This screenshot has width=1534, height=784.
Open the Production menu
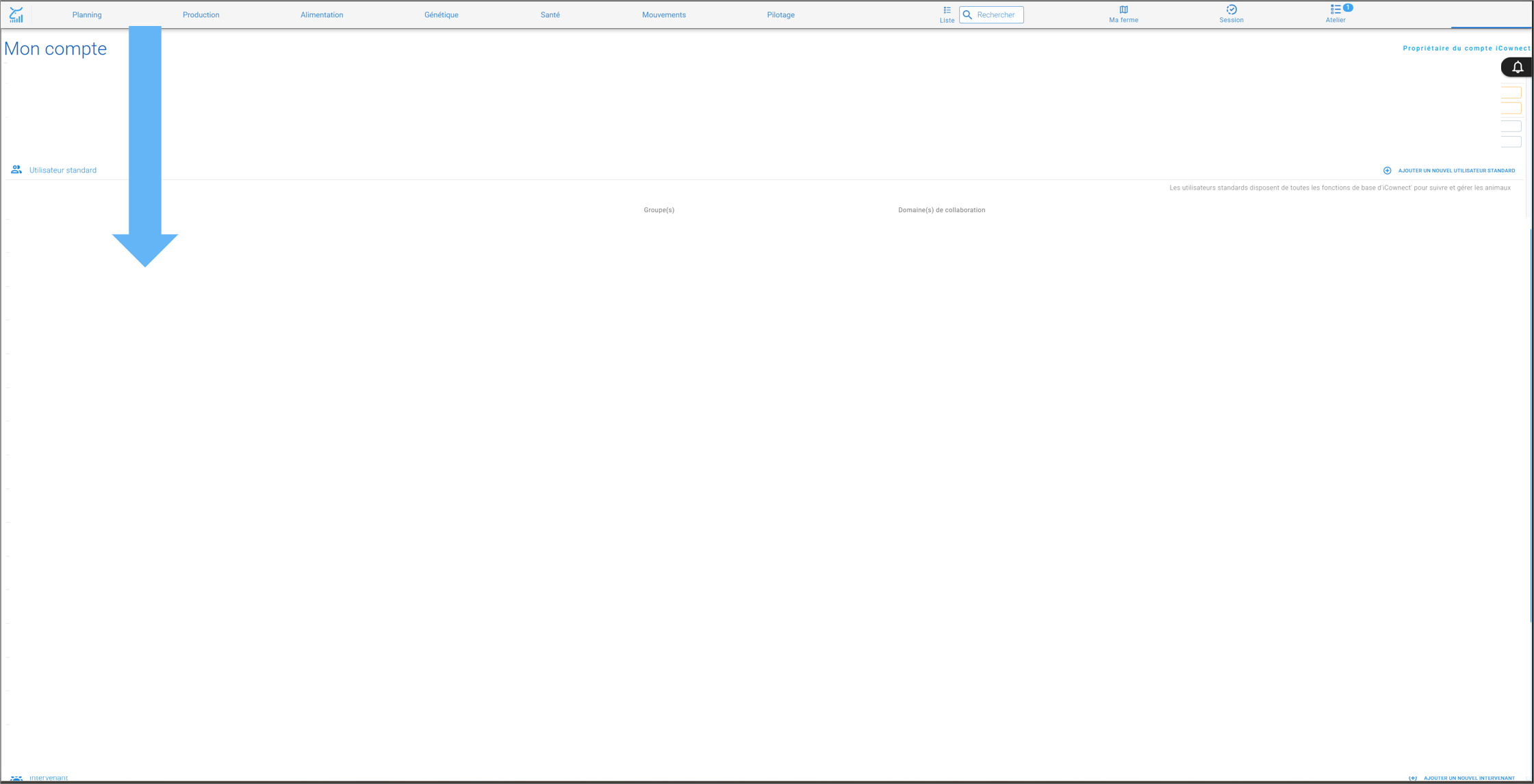[201, 15]
